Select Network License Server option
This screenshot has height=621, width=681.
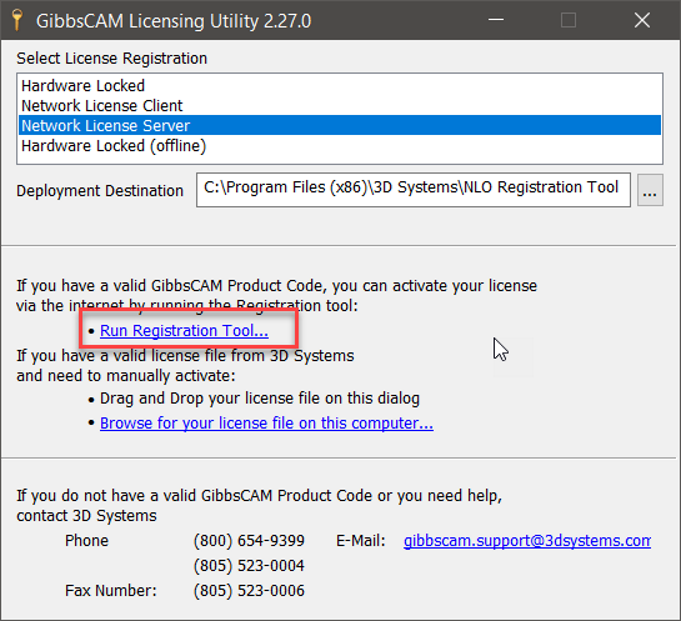340,126
